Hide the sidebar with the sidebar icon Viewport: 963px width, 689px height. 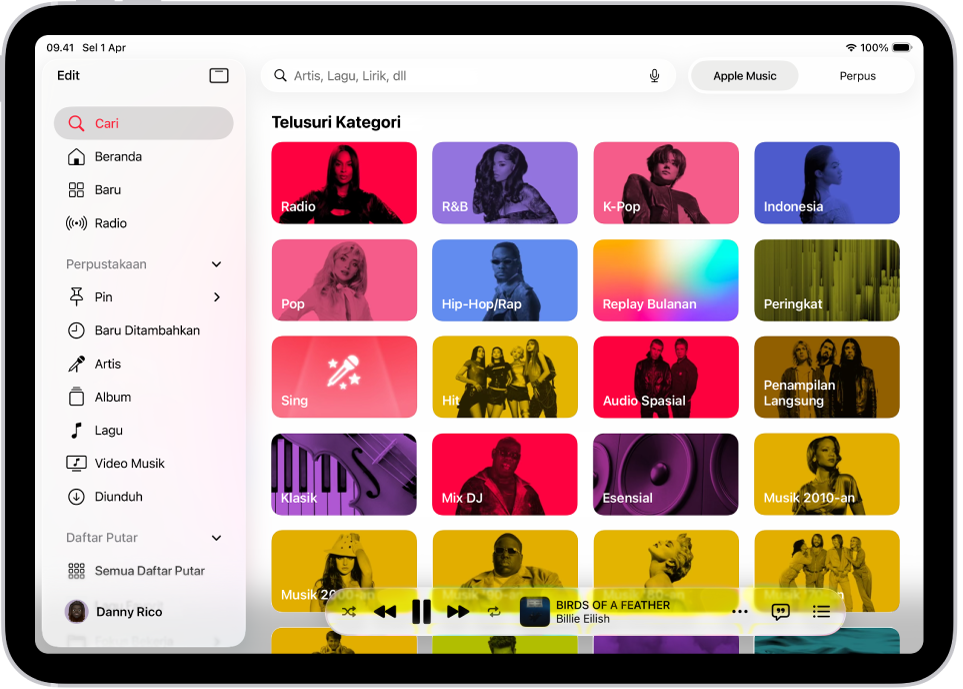pos(219,75)
